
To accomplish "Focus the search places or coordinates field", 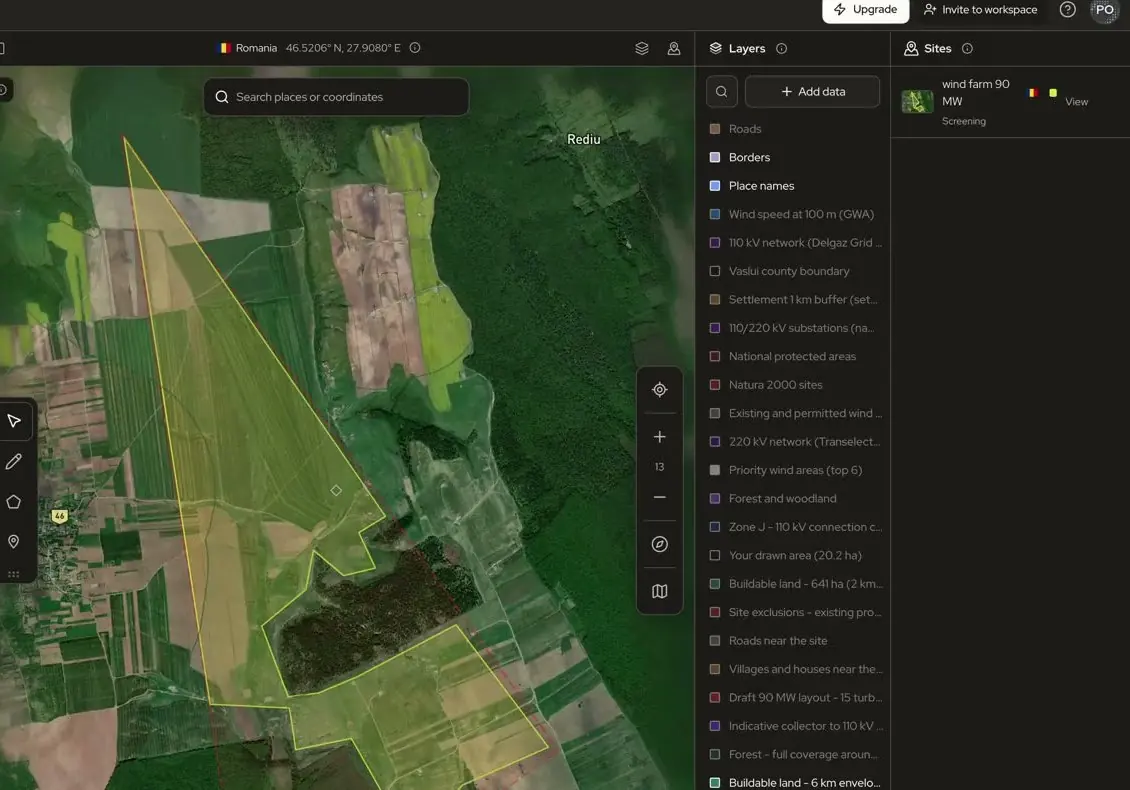I will (337, 97).
